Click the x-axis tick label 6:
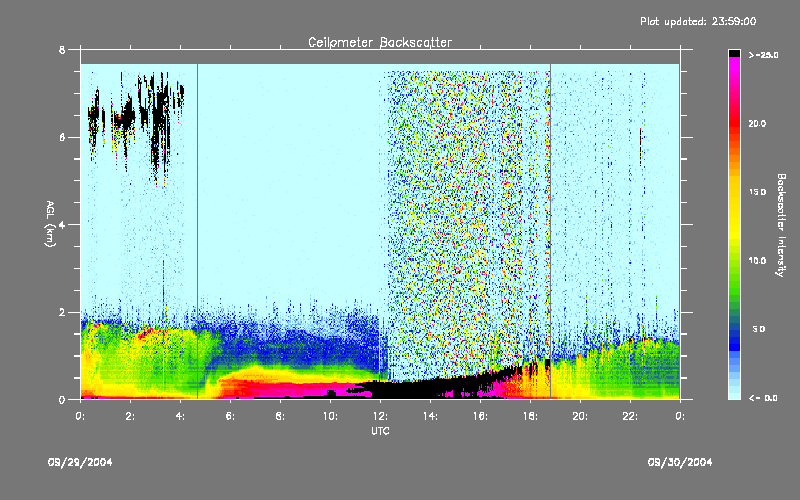 pyautogui.click(x=230, y=416)
